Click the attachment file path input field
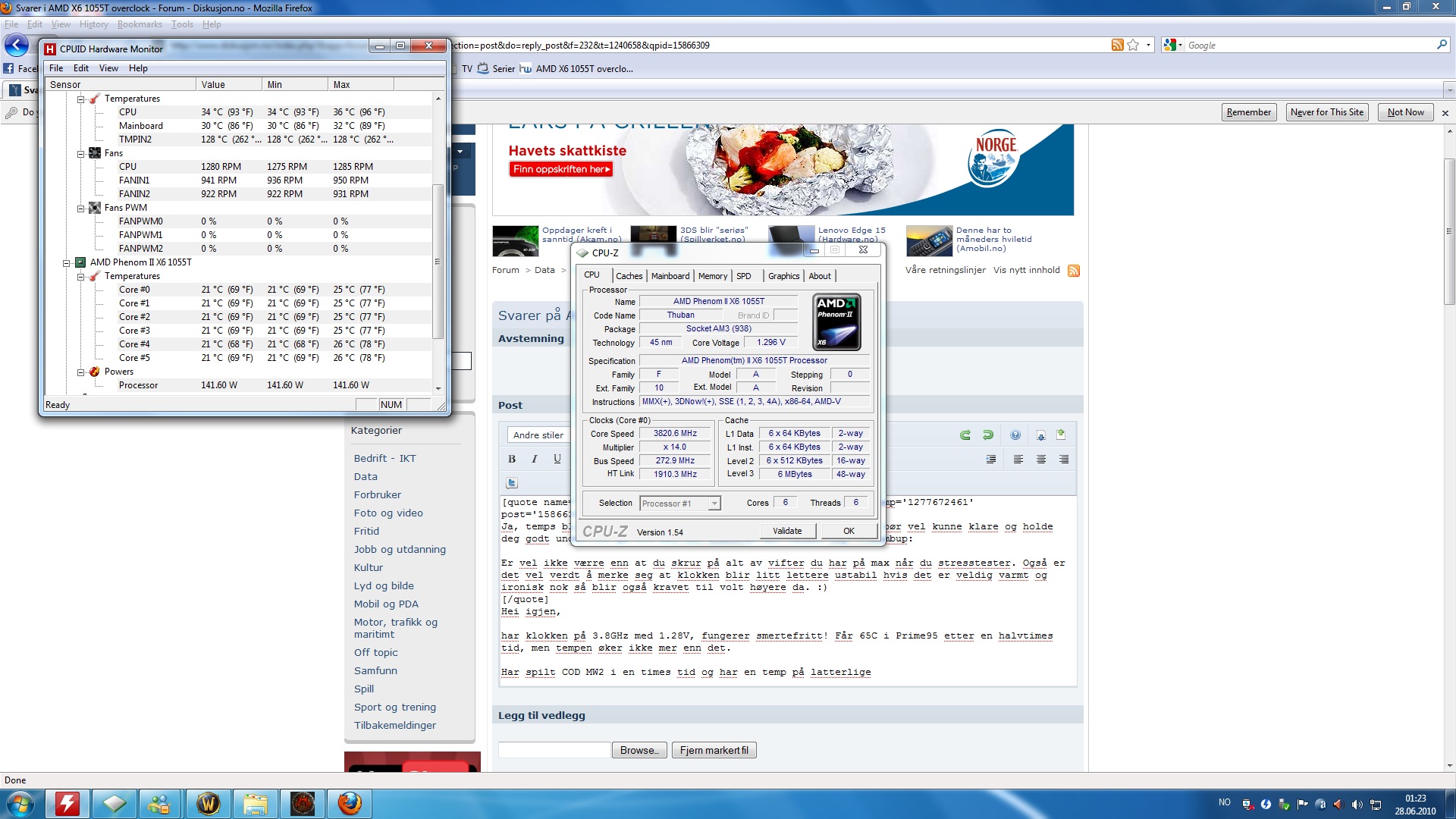The image size is (1456, 819). 554,750
